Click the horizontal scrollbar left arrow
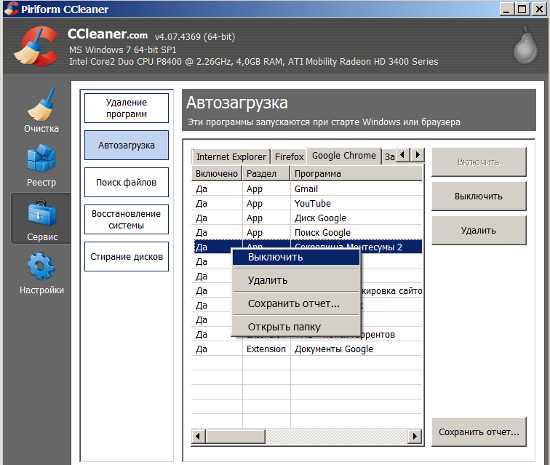550x465 pixels. [198, 436]
